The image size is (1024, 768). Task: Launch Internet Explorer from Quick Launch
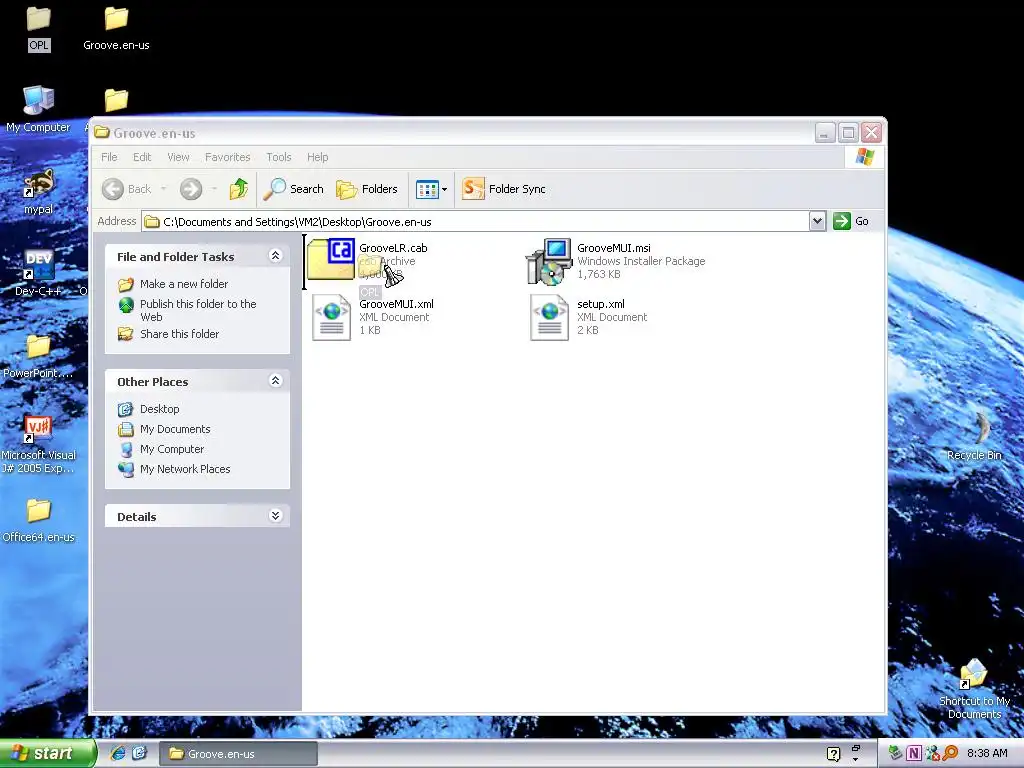[118, 754]
